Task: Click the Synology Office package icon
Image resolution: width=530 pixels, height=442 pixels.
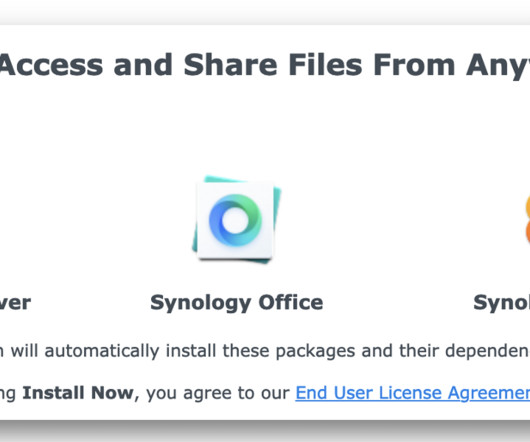Action: coord(237,219)
